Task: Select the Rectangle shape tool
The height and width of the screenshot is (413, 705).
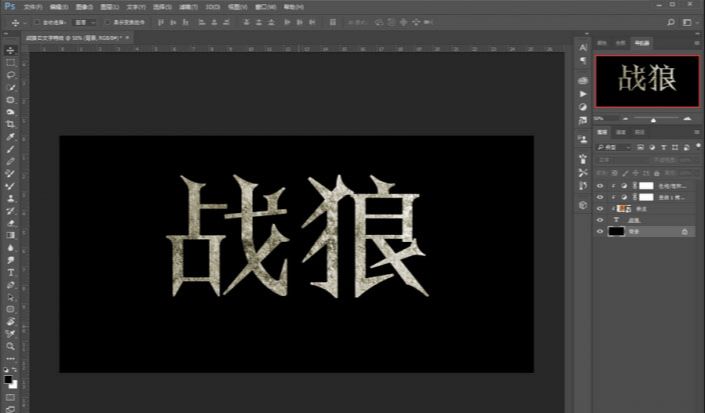Action: 10,309
